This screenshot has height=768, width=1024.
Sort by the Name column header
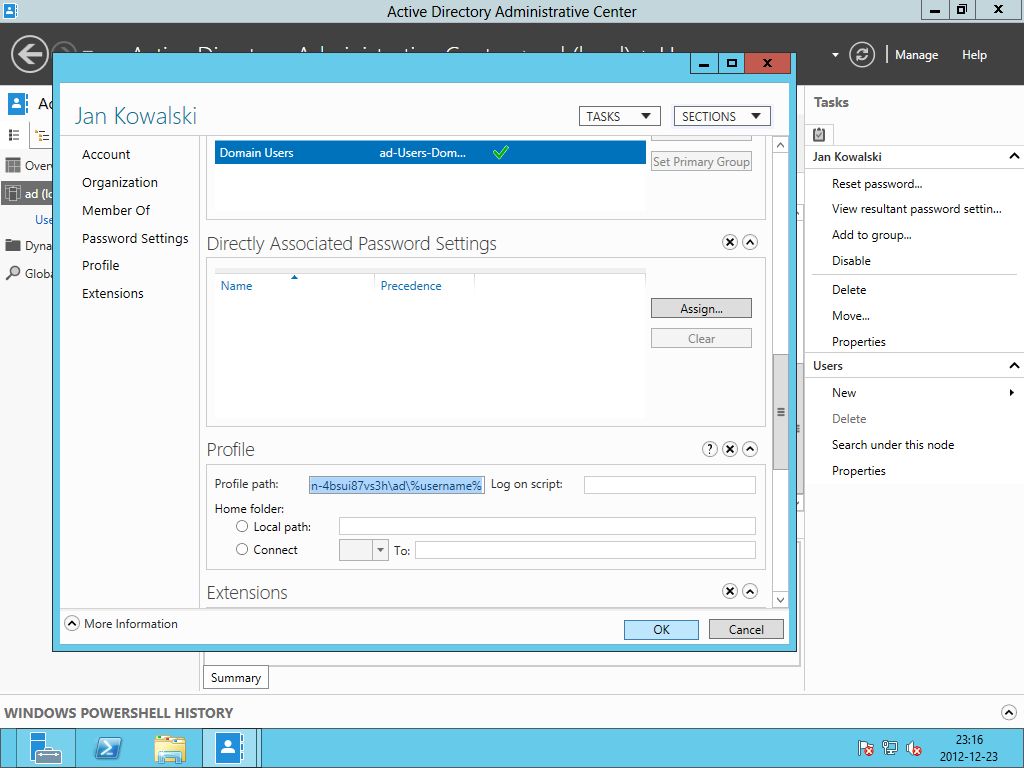[x=236, y=285]
